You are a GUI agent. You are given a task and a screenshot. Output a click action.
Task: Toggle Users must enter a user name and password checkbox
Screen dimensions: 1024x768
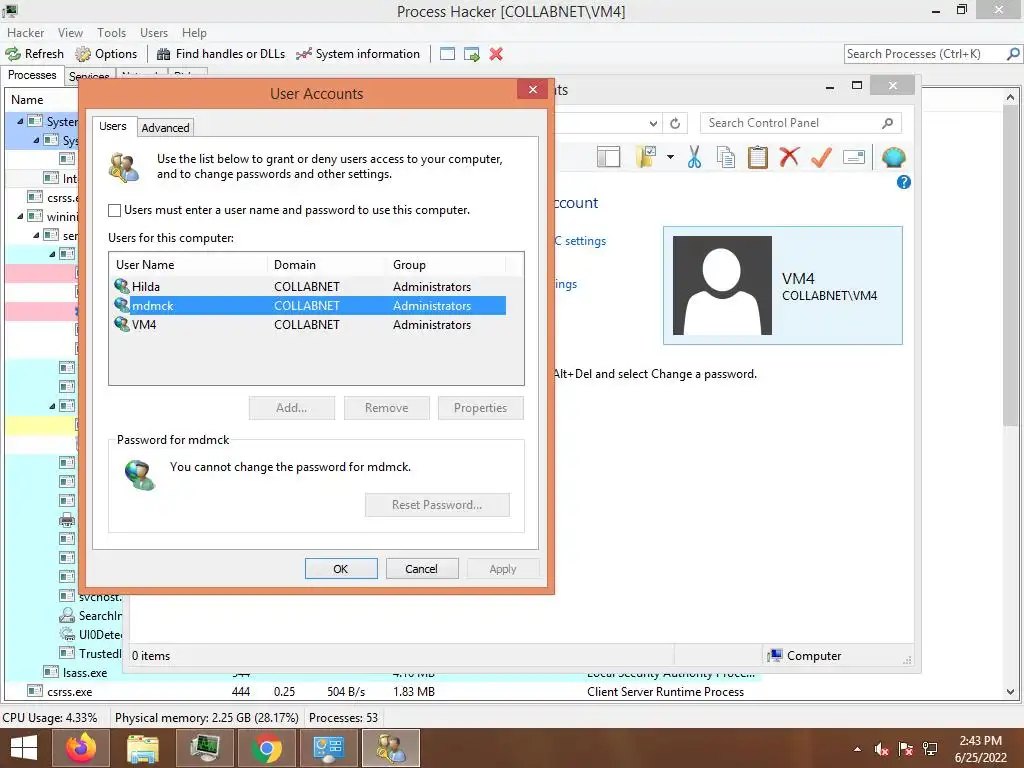click(114, 210)
